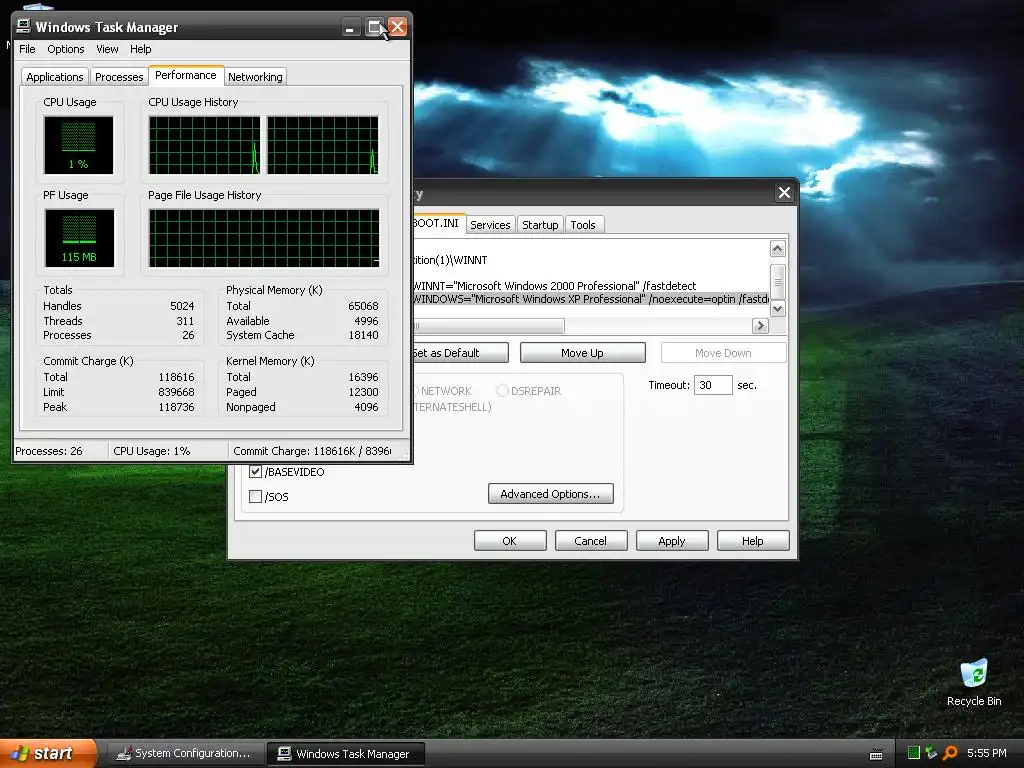Click the Commit Charge Limit value 839668

[176, 392]
